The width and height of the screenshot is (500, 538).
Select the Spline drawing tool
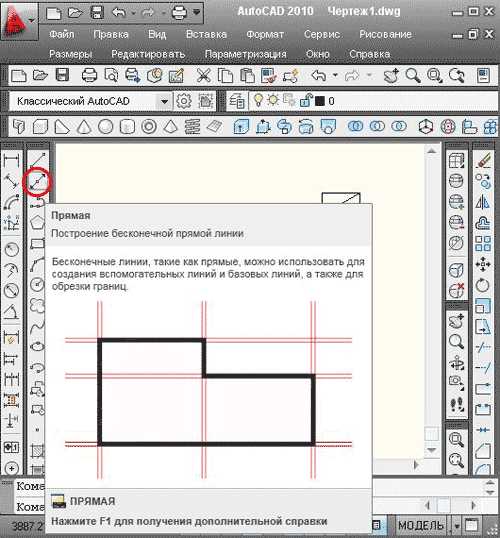37,326
